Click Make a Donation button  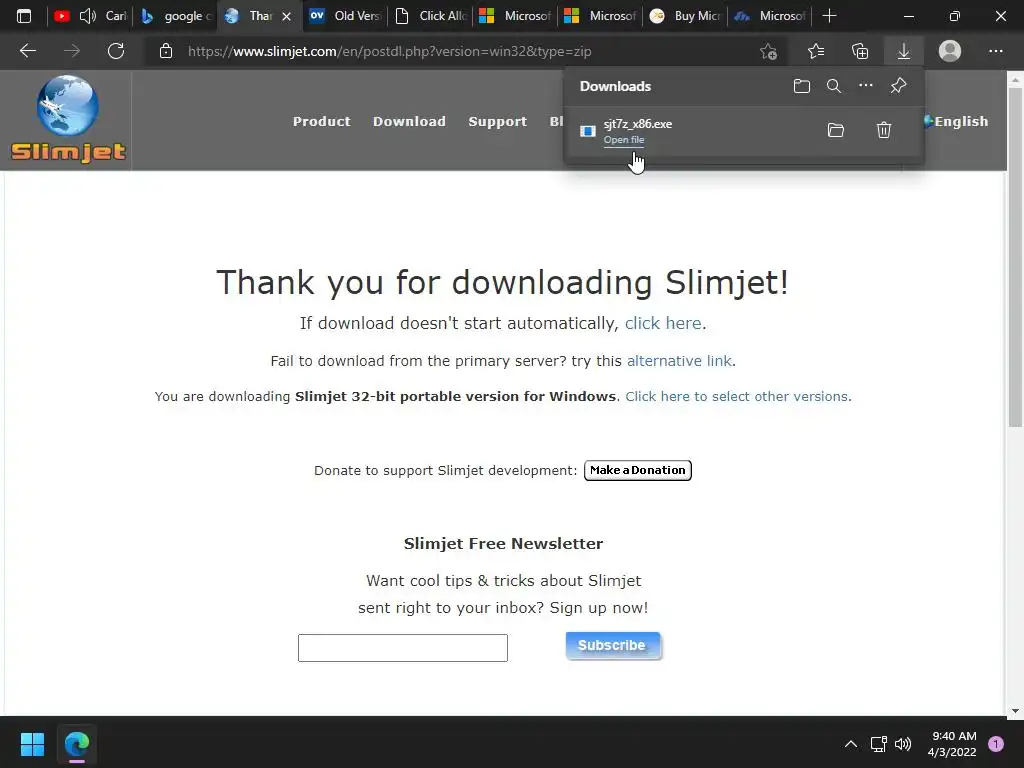(x=637, y=470)
